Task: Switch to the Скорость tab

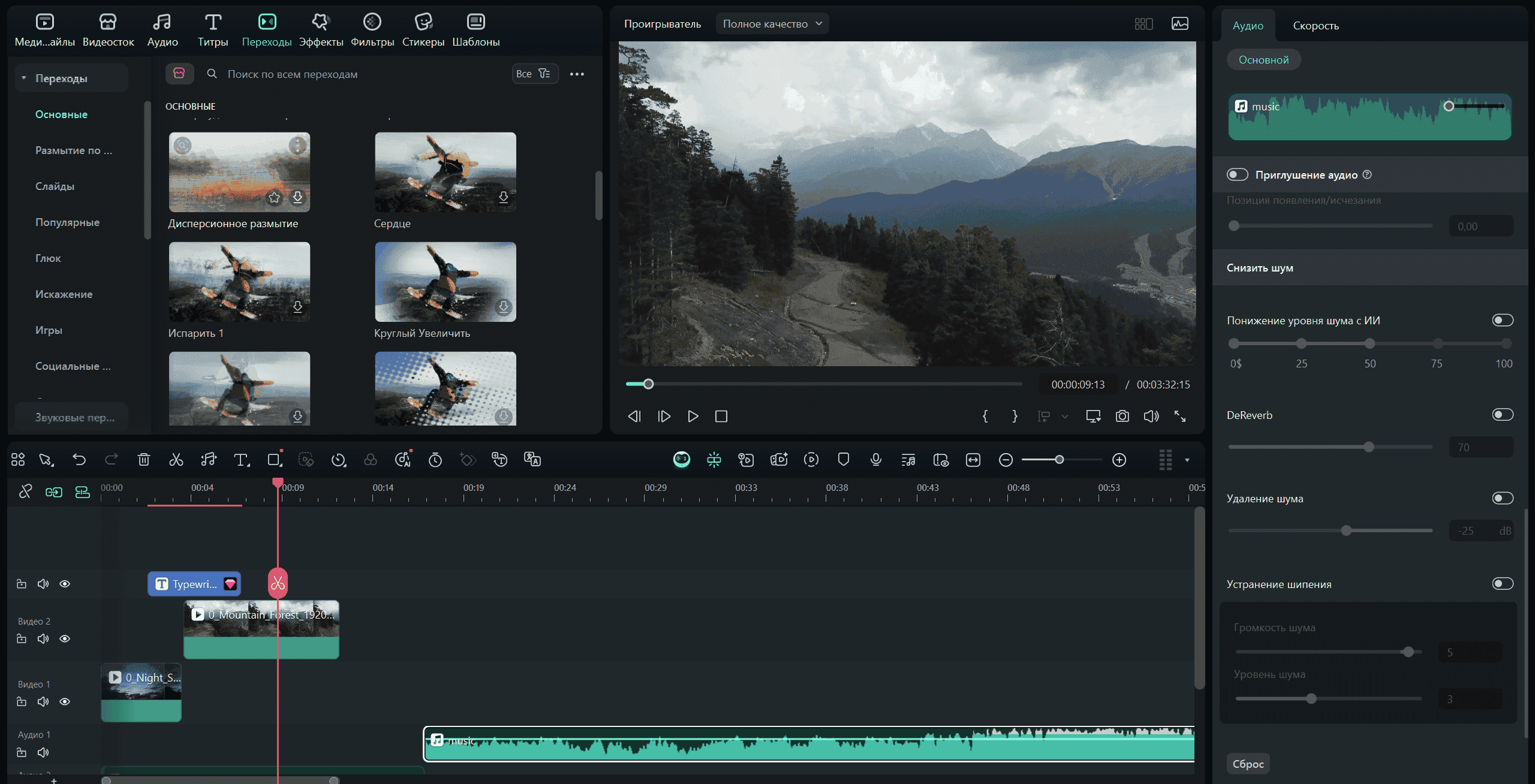Action: (x=1316, y=26)
